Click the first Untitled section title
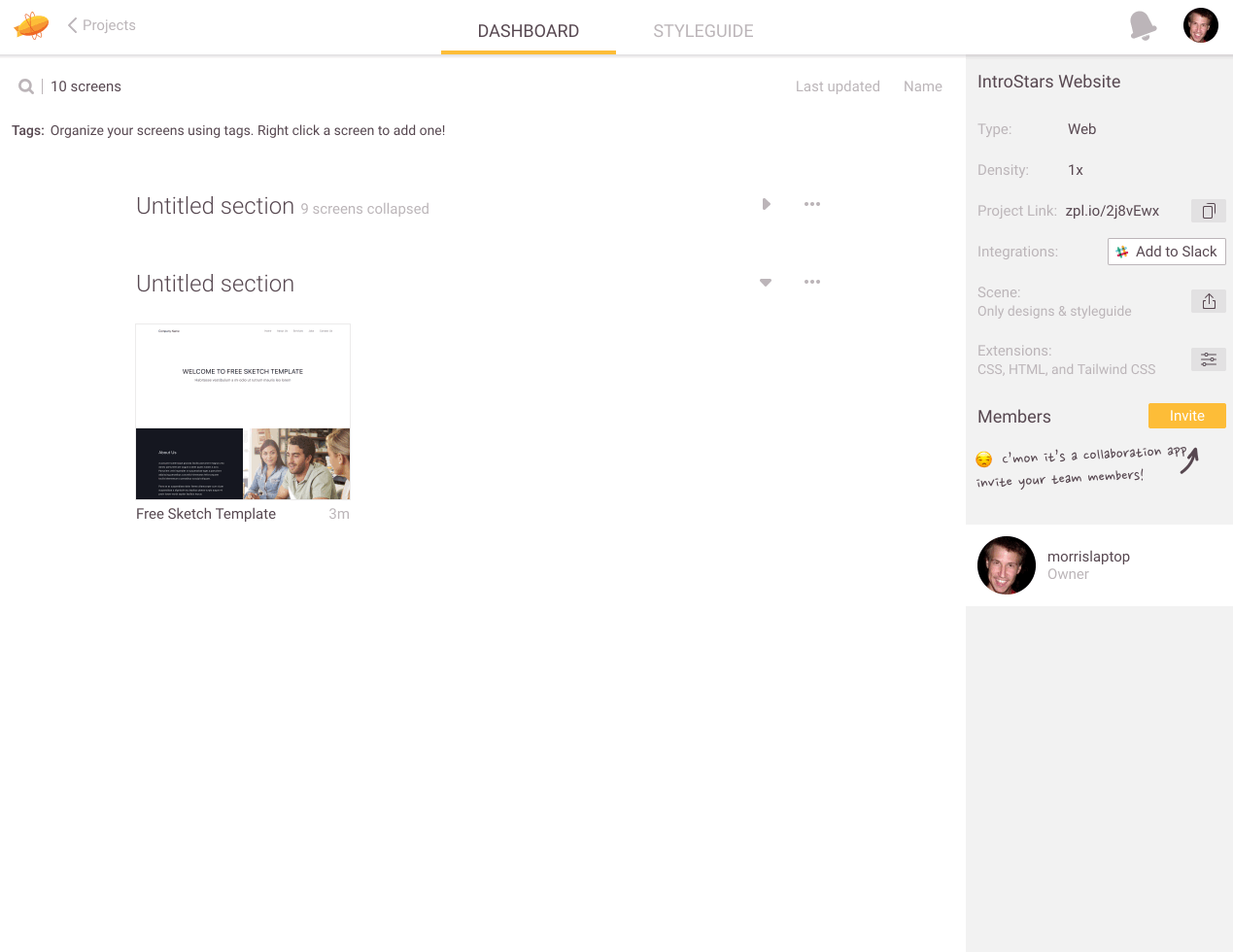 pyautogui.click(x=215, y=206)
